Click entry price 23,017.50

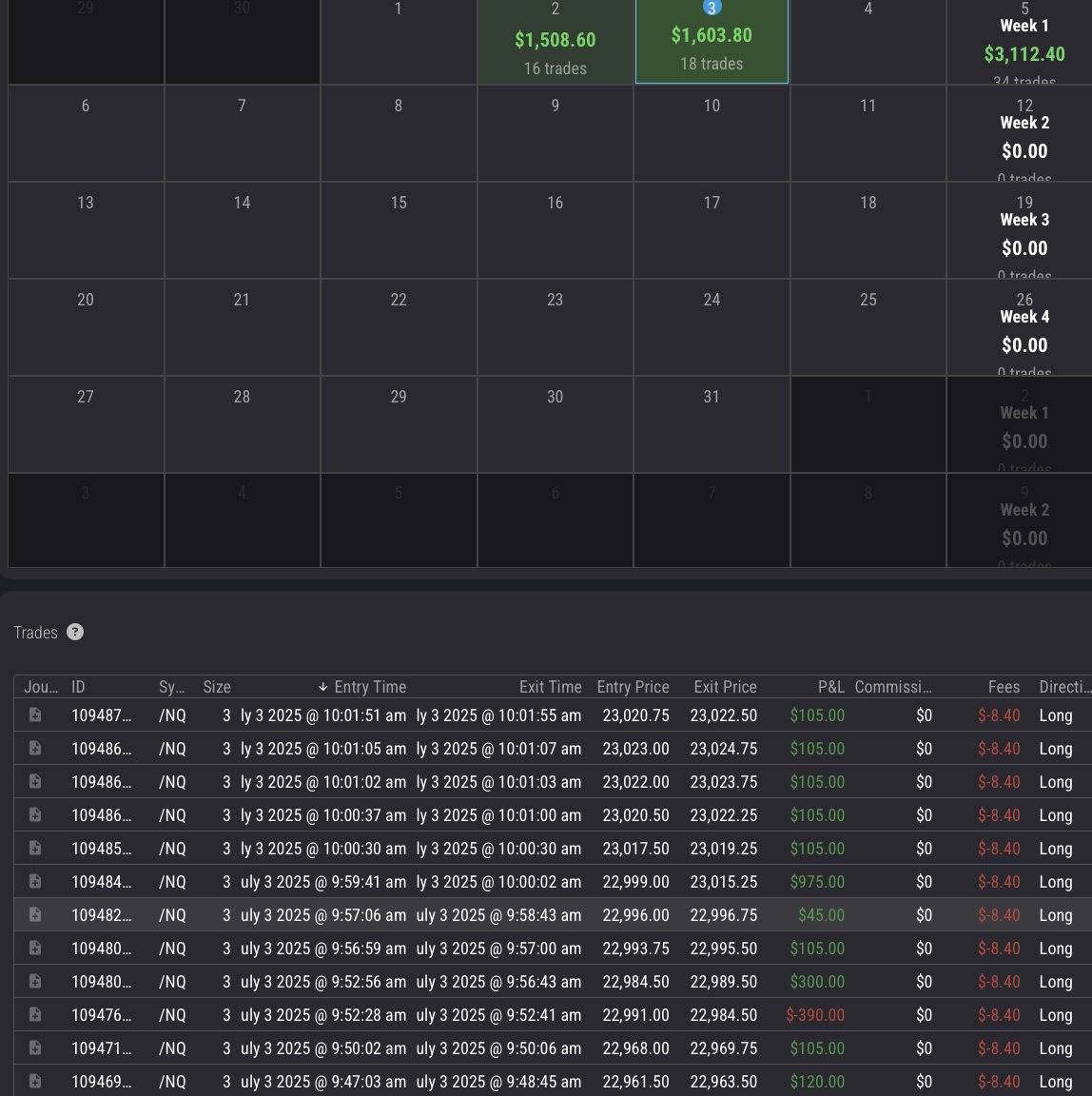pos(635,848)
